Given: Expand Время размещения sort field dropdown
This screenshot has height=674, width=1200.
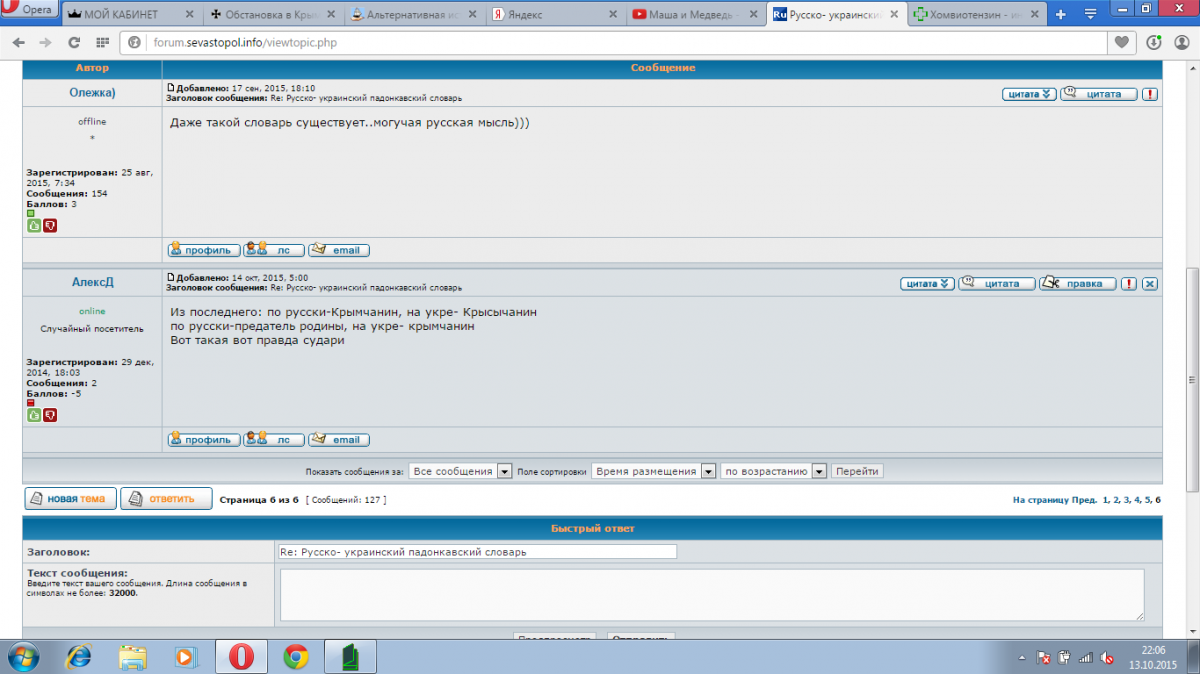Looking at the screenshot, I should (x=708, y=471).
